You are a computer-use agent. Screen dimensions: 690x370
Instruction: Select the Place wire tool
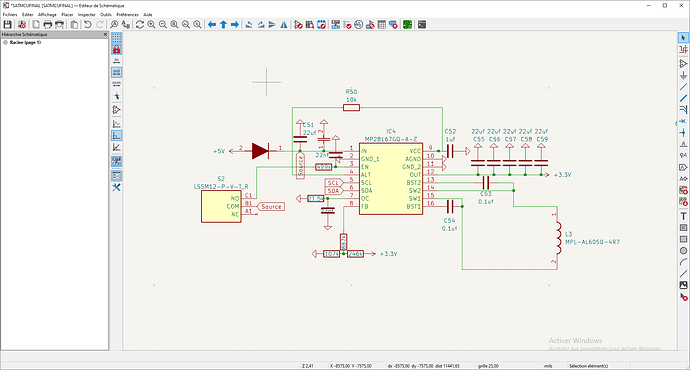(x=683, y=87)
